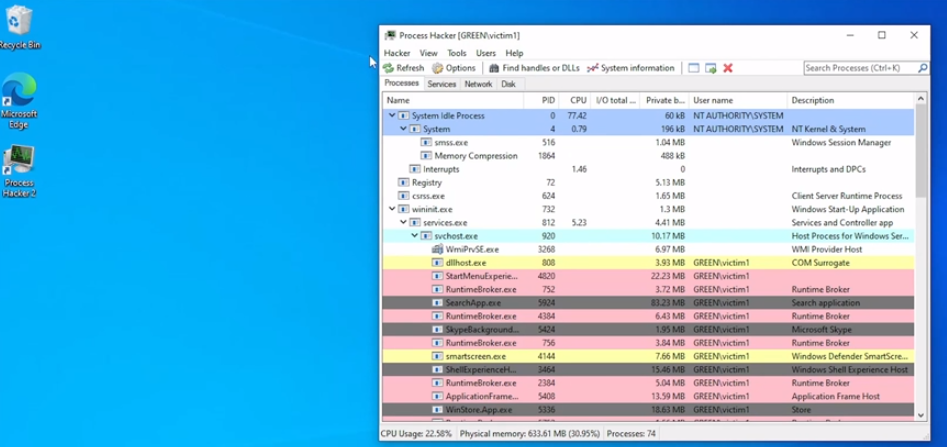947x447 pixels.
Task: Collapse the System Idle Process tree node
Action: pos(392,115)
